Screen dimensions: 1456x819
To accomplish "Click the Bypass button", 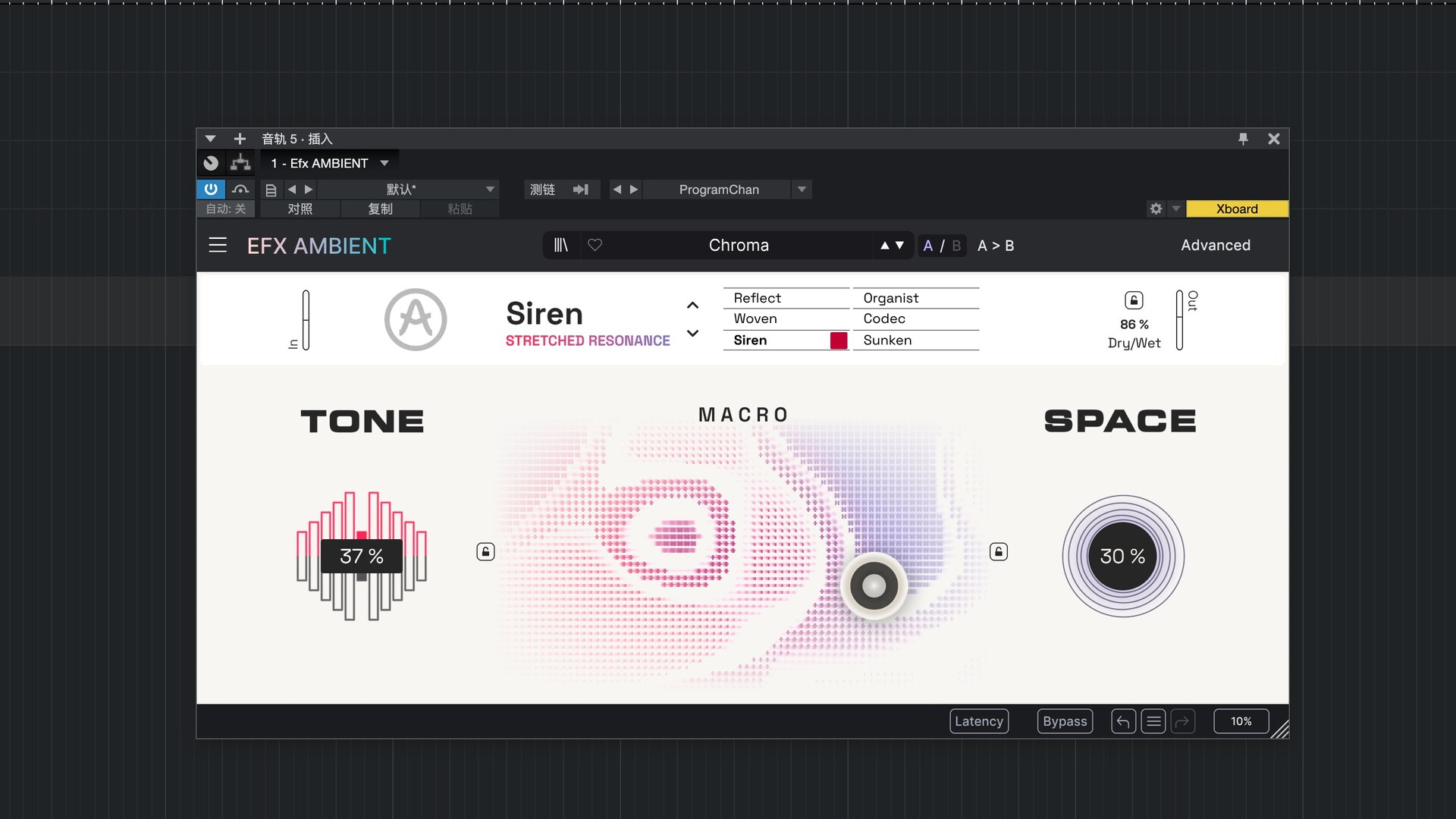I will (1065, 721).
